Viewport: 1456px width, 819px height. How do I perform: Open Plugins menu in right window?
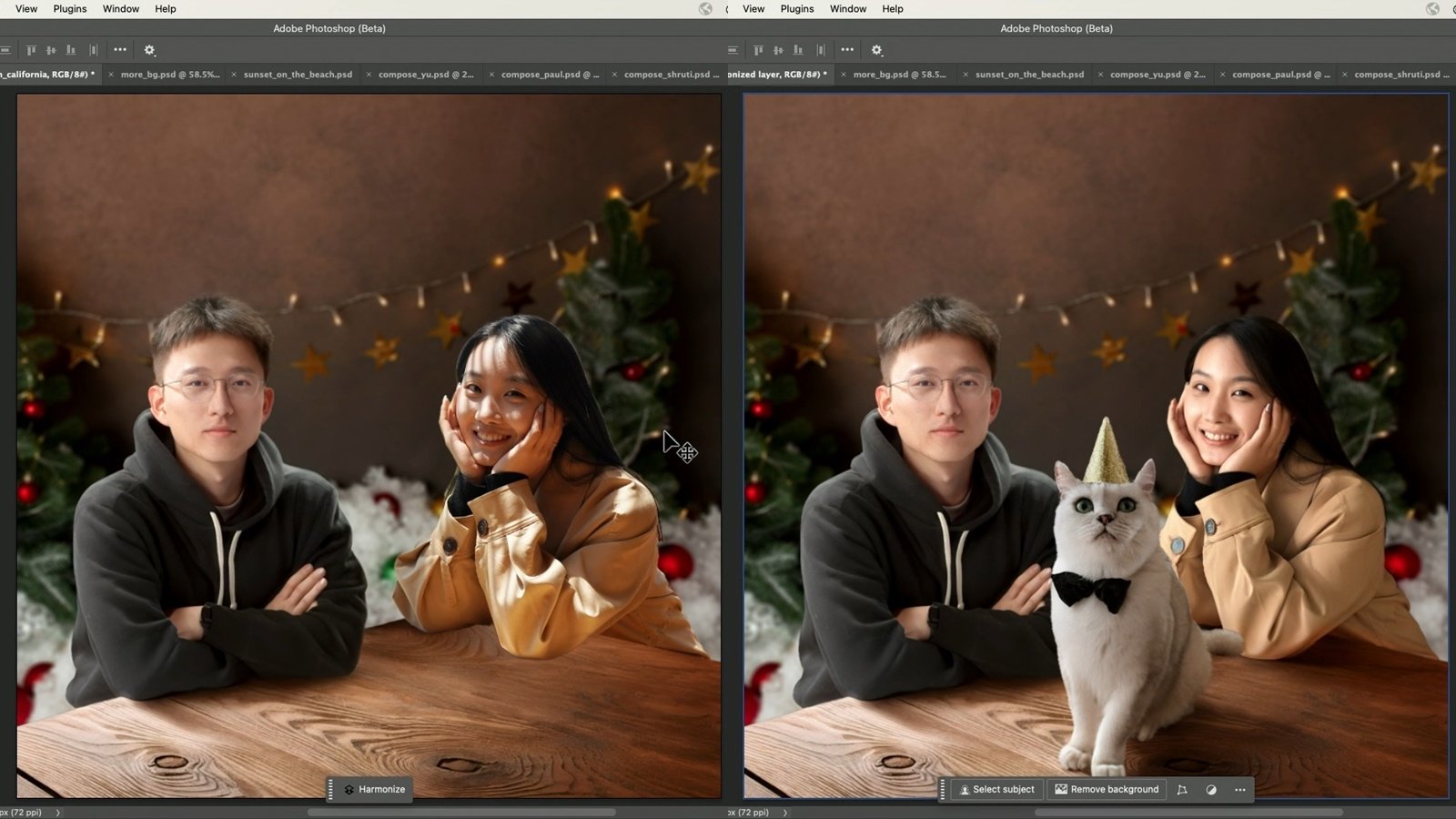click(x=797, y=9)
